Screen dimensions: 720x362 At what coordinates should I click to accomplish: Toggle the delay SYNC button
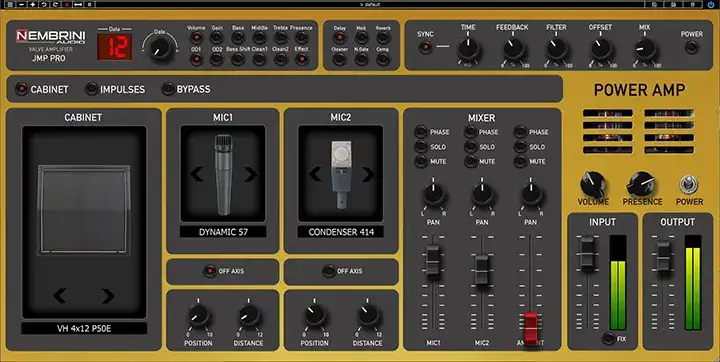coord(426,47)
